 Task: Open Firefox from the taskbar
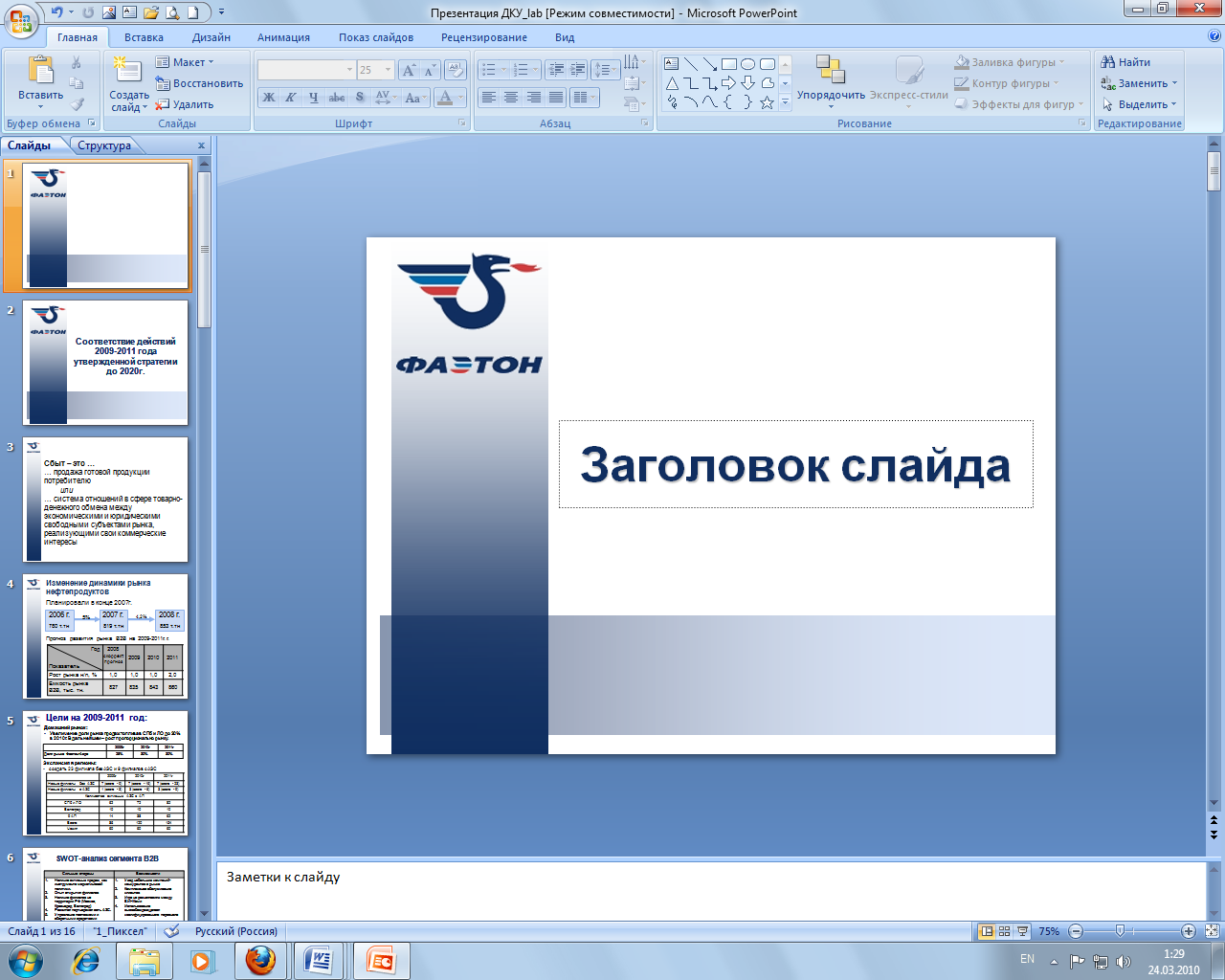tap(260, 960)
